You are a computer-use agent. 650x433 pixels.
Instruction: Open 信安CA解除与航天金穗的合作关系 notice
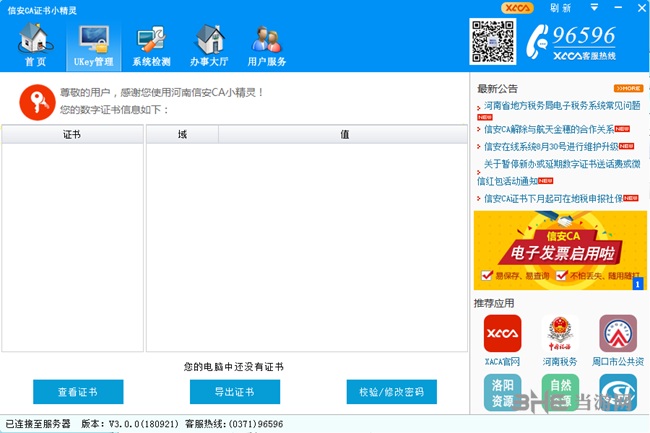(x=549, y=129)
